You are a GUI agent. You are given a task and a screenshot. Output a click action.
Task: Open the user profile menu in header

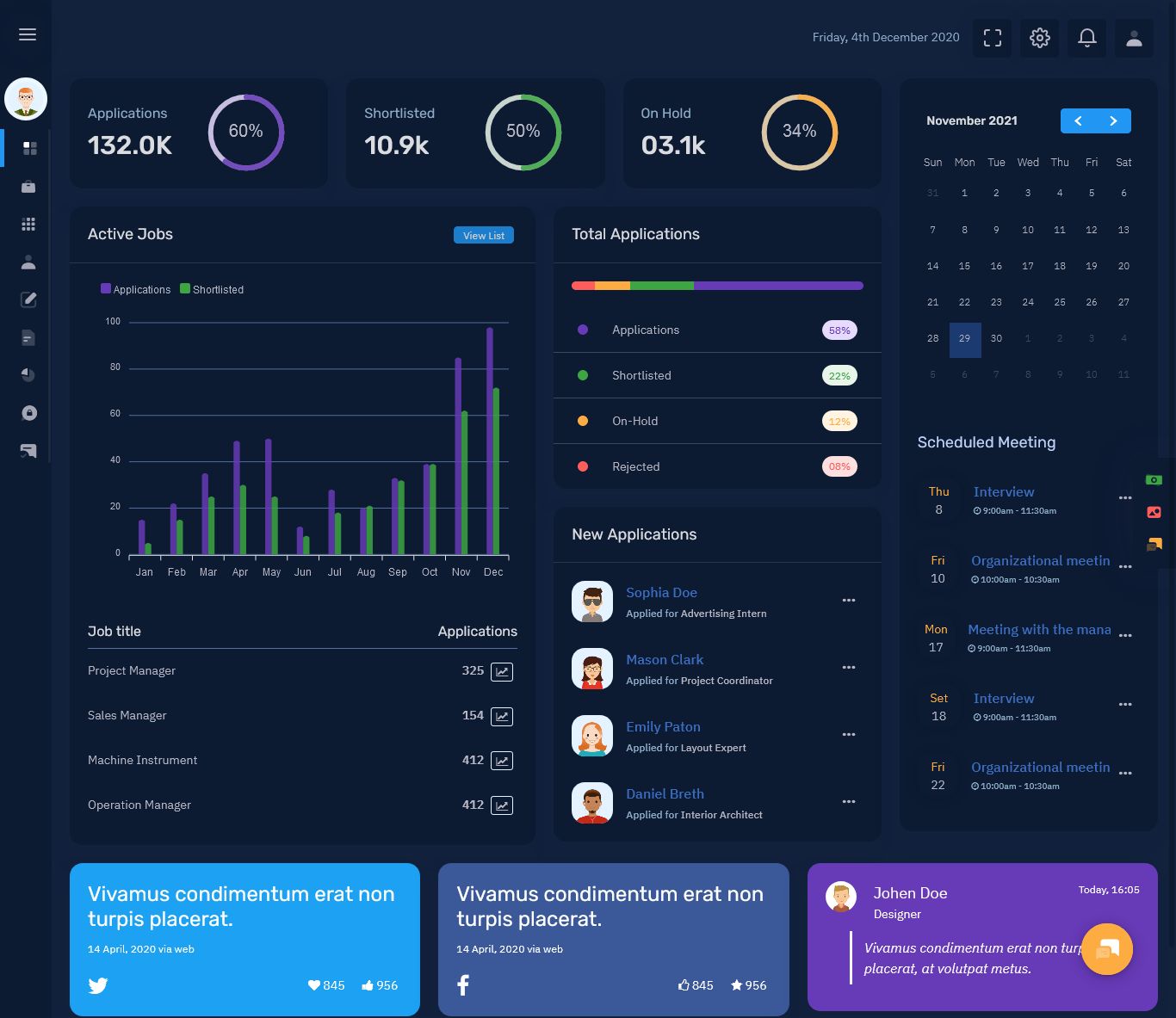pos(1134,38)
